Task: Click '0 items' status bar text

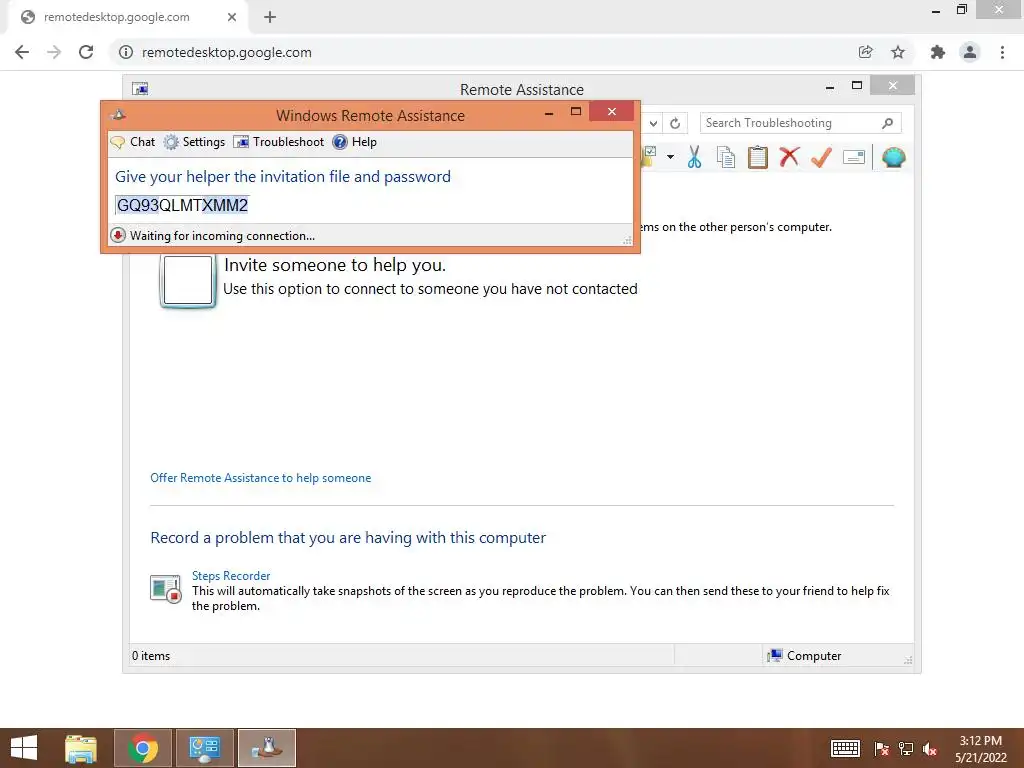Action: tap(151, 656)
